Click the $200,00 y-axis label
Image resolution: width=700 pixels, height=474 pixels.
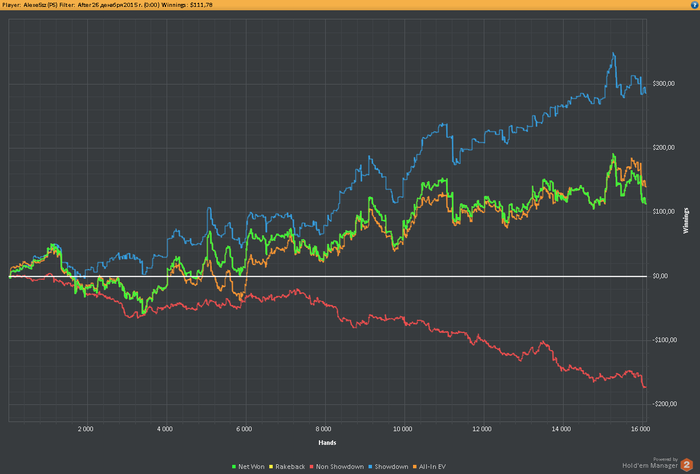coord(663,148)
